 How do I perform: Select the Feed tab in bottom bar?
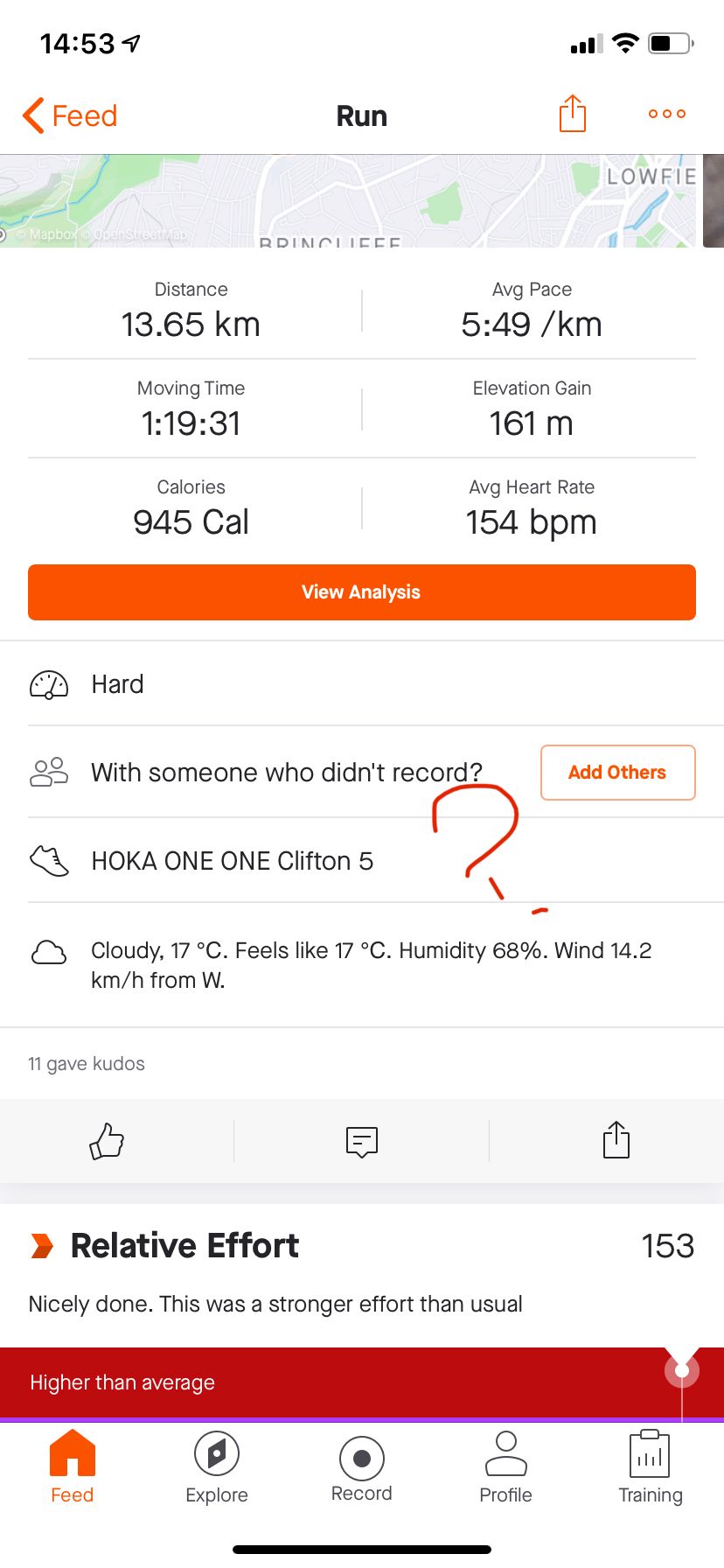coord(73,1468)
